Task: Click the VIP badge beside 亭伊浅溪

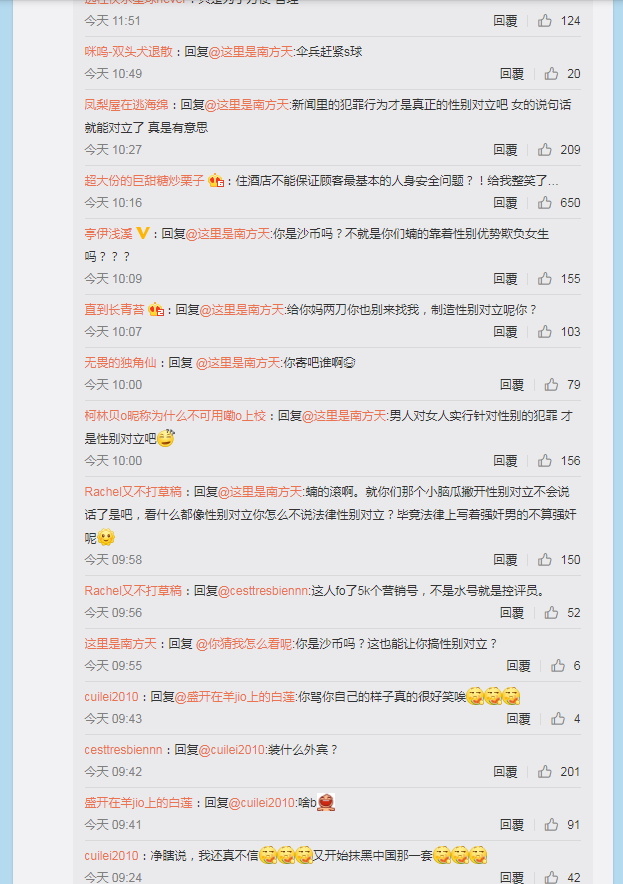Action: click(143, 233)
